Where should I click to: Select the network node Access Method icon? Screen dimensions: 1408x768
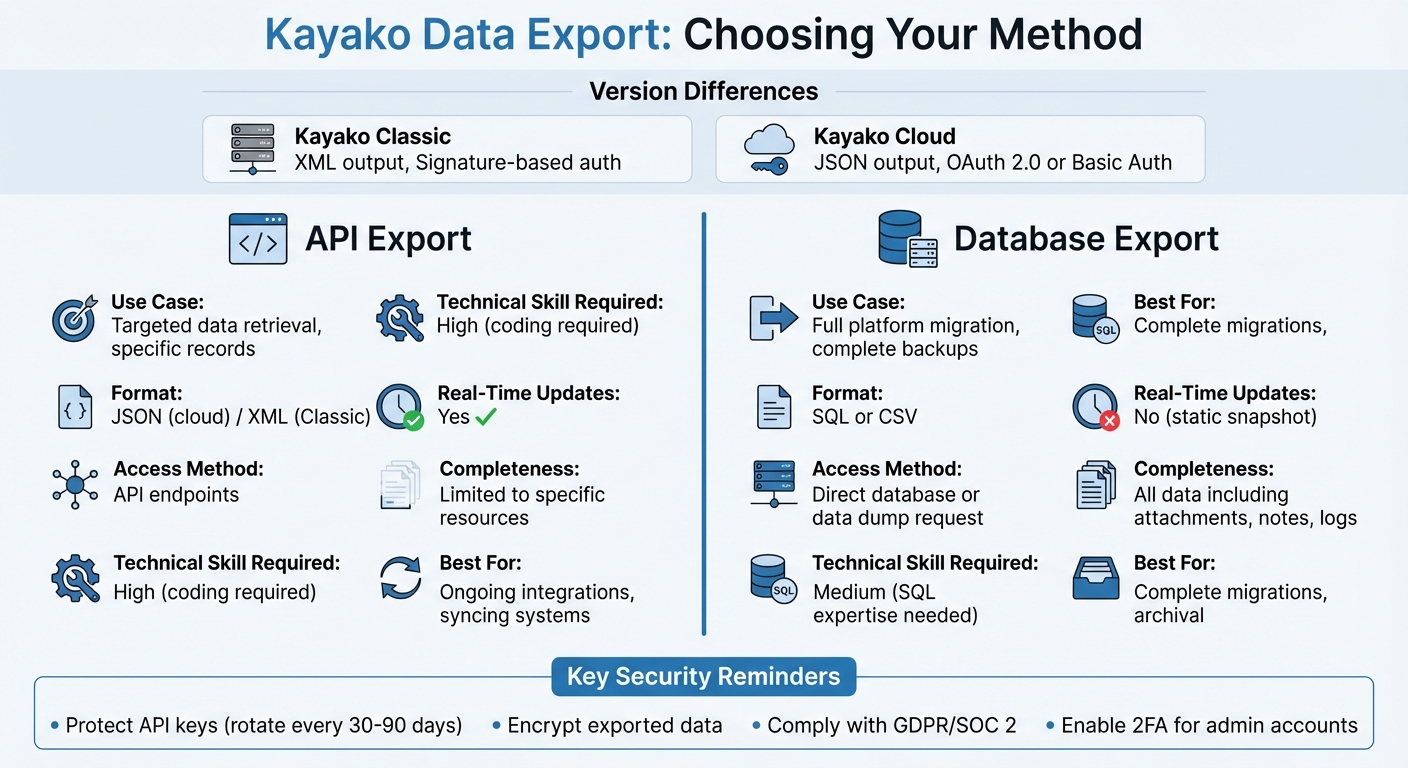pos(75,486)
